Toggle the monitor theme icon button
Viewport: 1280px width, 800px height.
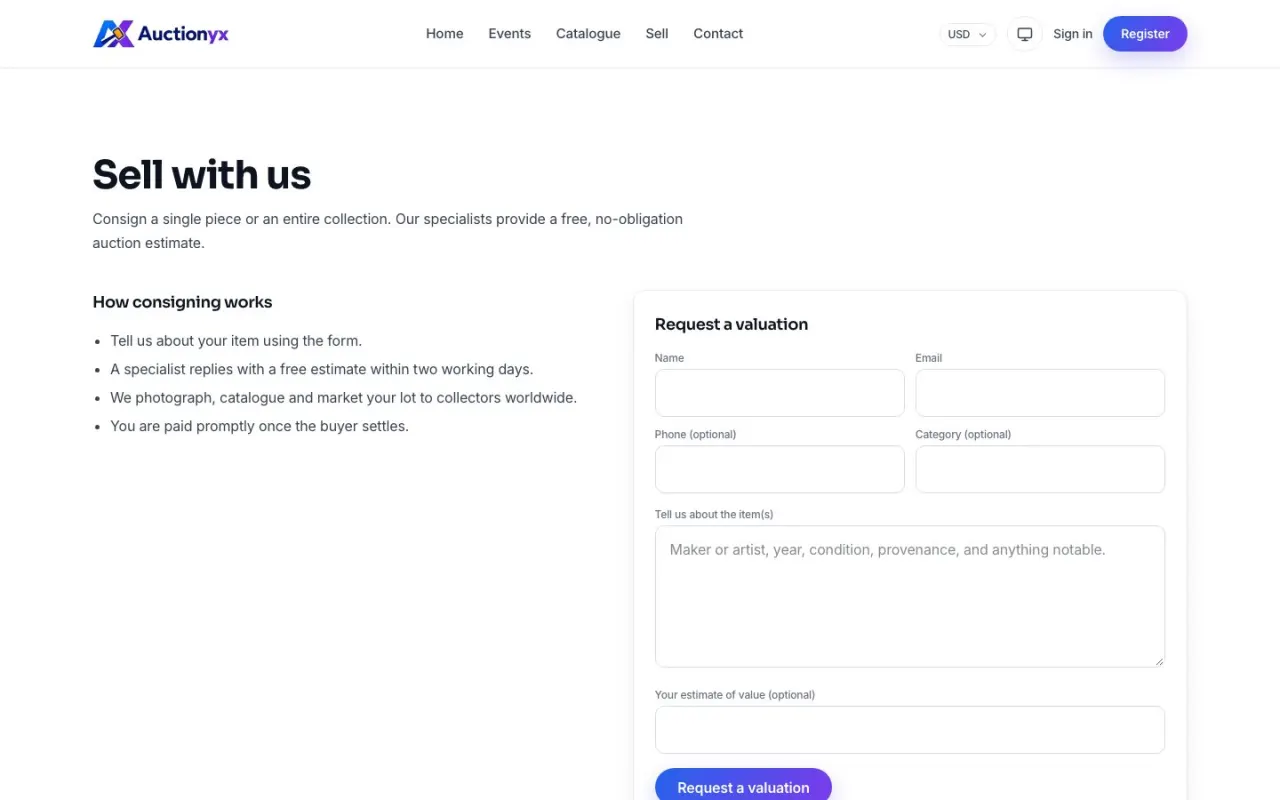pyautogui.click(x=1024, y=34)
